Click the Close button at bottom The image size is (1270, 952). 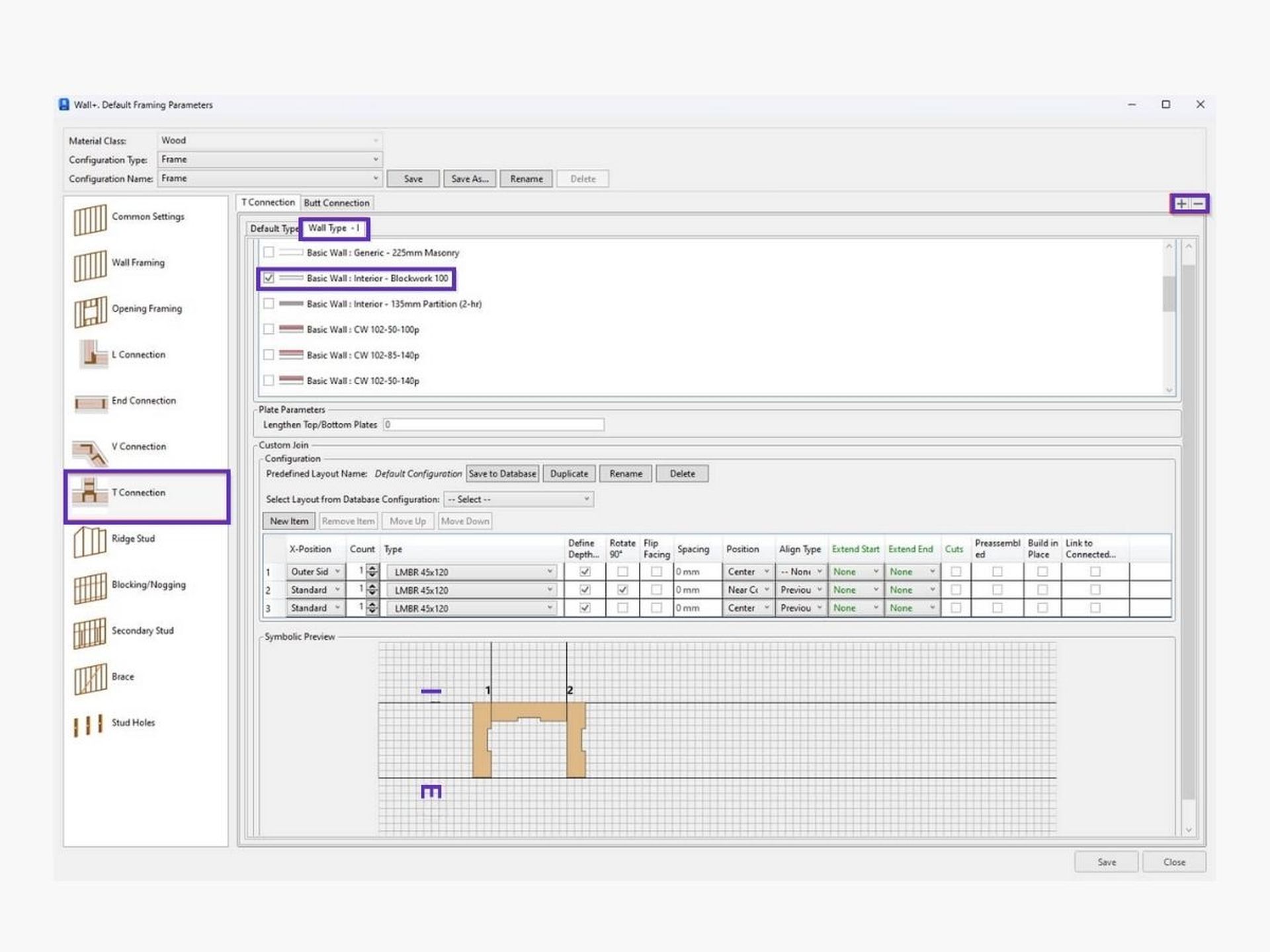point(1174,862)
